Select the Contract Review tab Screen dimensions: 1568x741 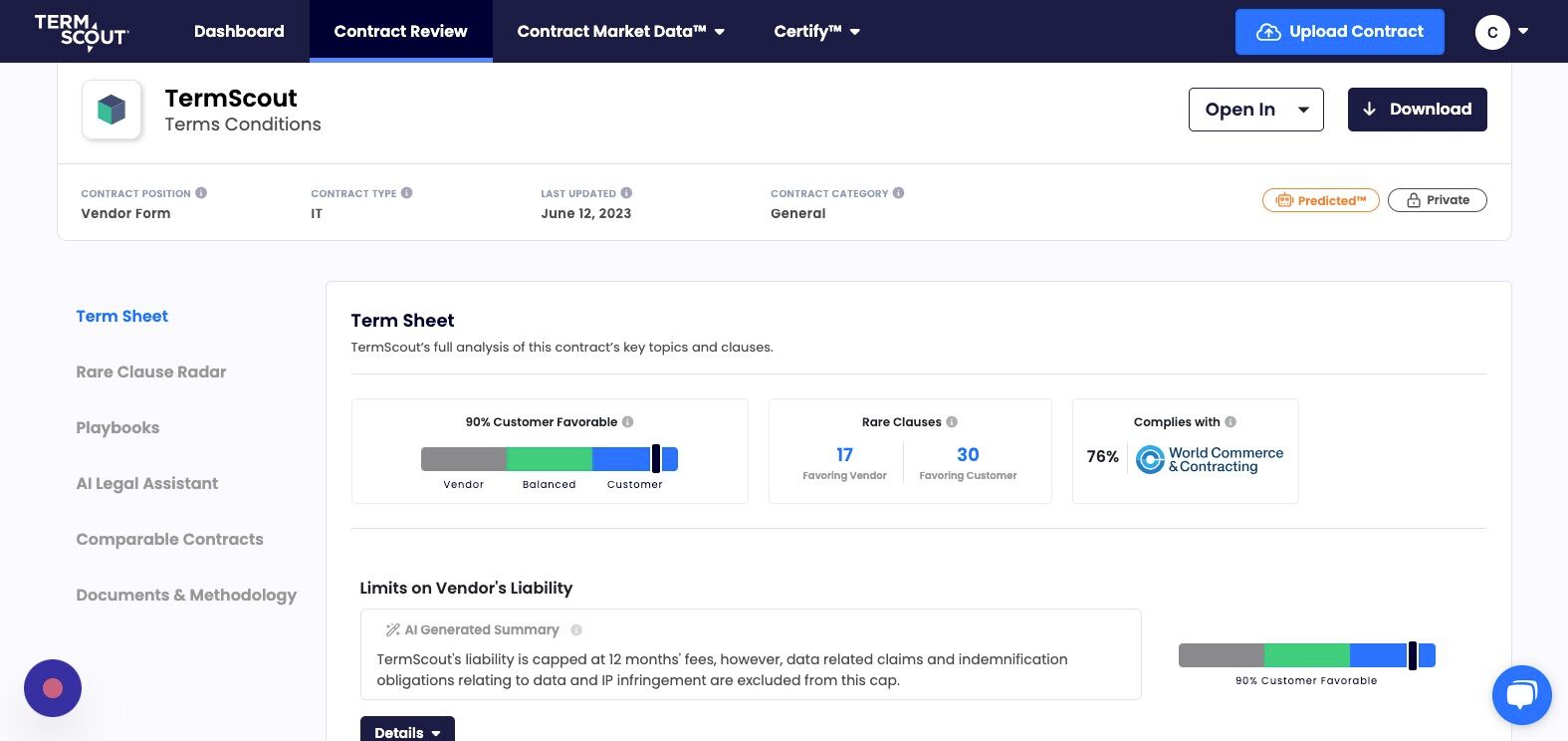click(x=400, y=32)
